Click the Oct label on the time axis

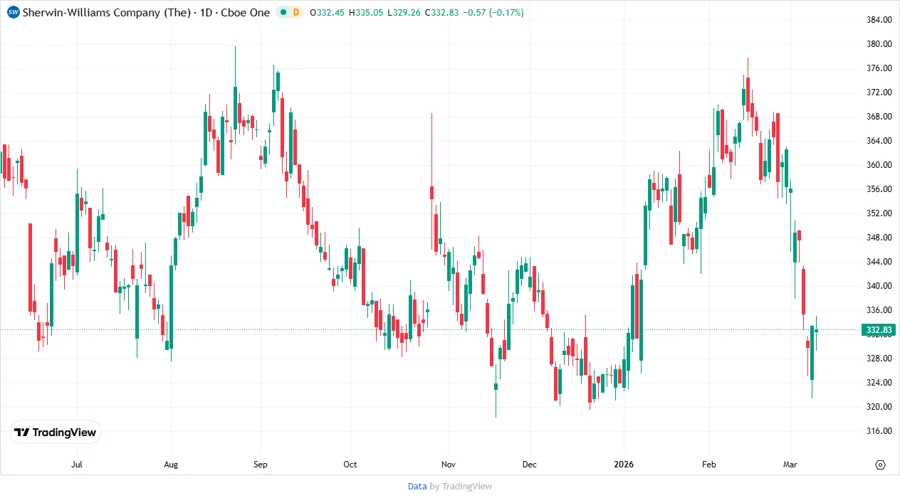click(x=350, y=464)
